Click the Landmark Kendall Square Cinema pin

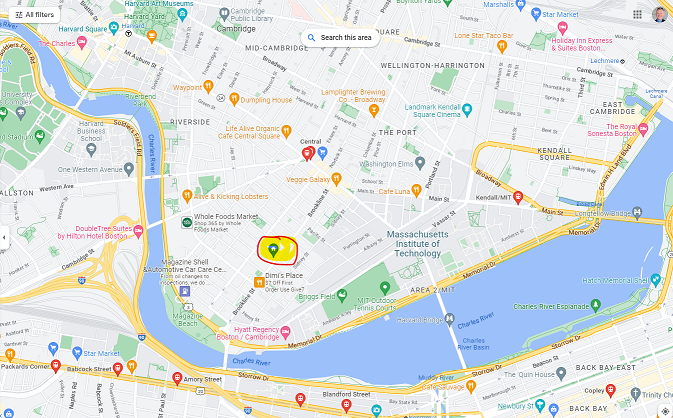[467, 110]
